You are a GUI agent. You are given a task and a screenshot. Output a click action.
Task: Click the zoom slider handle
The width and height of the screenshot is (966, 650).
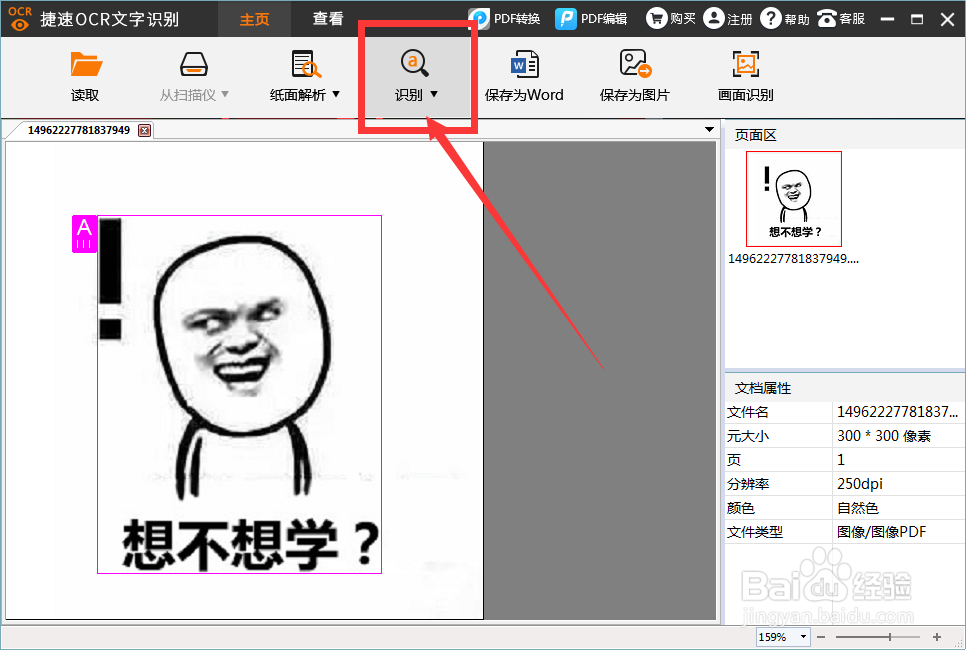coord(890,636)
